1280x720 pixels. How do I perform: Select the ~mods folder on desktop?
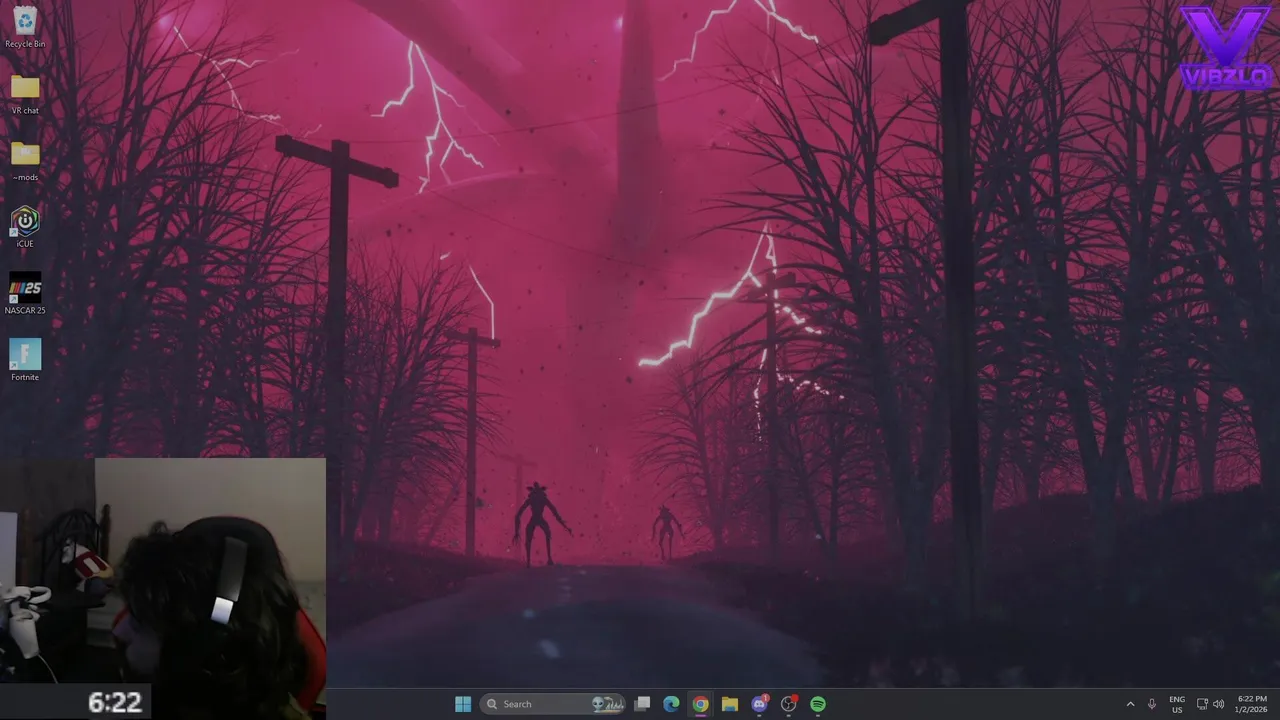pyautogui.click(x=25, y=161)
